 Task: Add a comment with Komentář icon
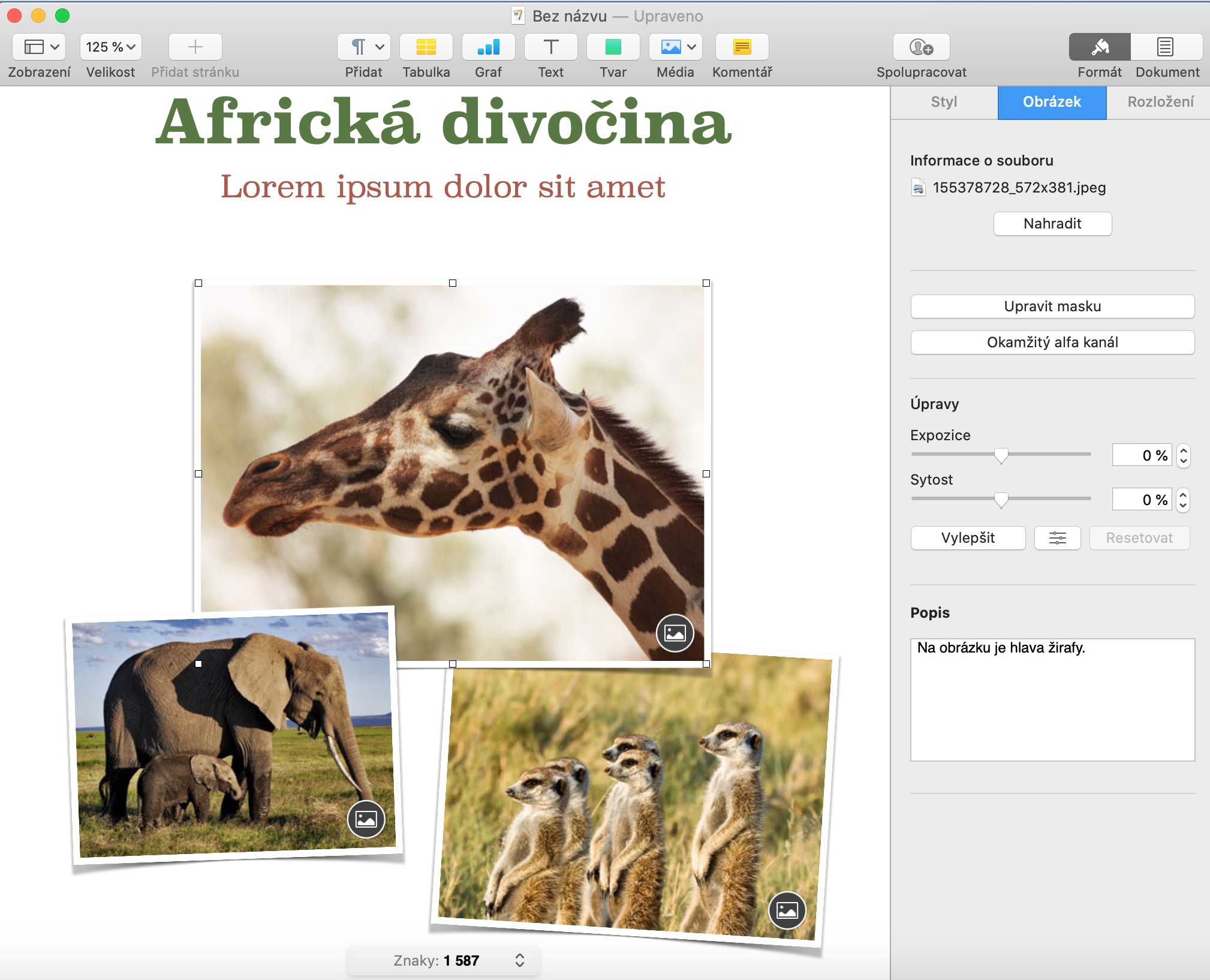click(x=742, y=47)
